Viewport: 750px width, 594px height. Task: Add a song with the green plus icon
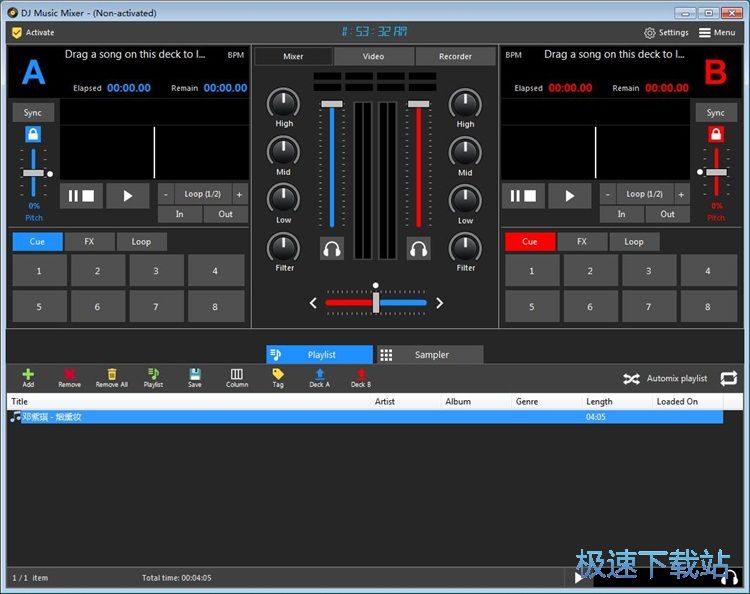28,375
